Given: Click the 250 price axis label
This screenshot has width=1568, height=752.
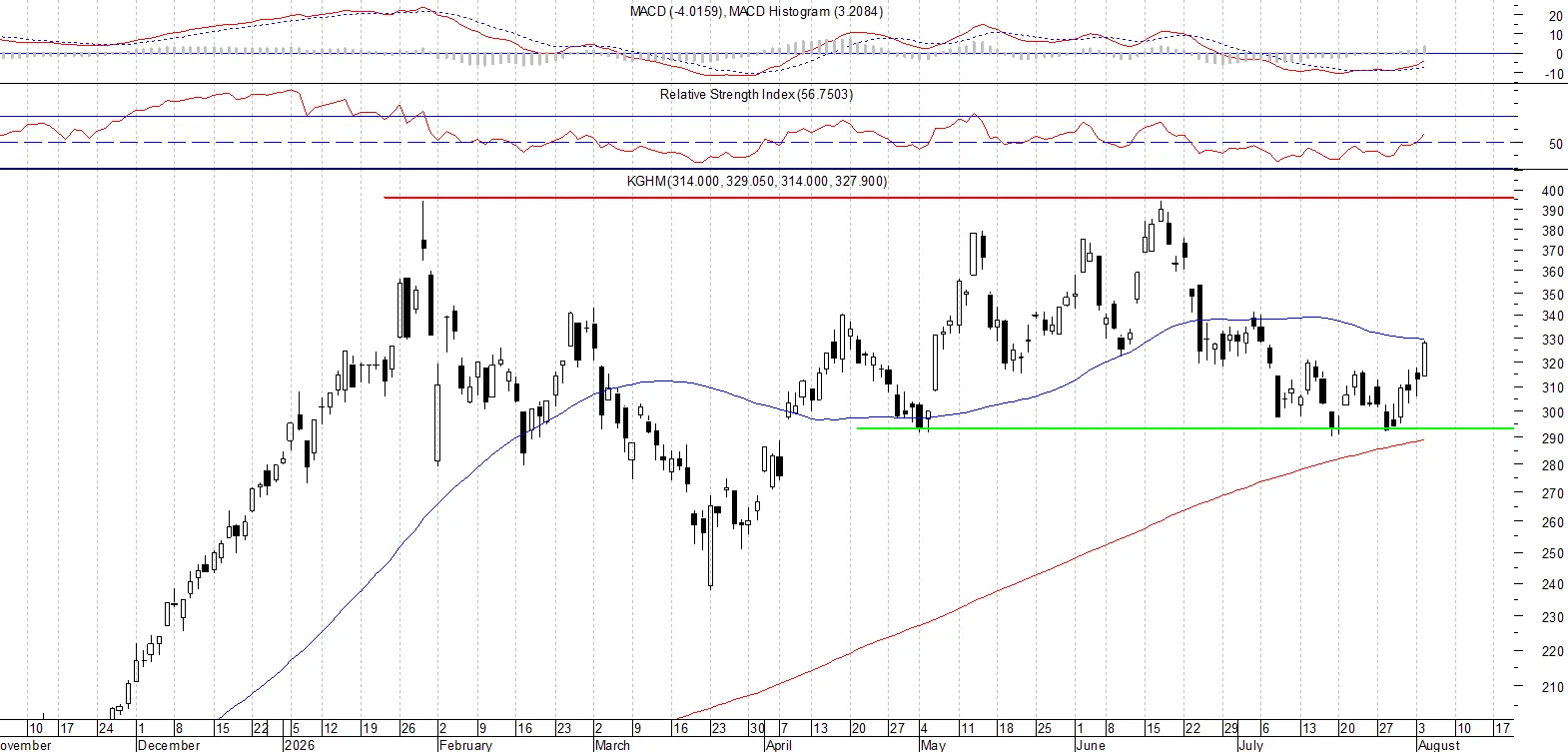Looking at the screenshot, I should coord(1553,553).
